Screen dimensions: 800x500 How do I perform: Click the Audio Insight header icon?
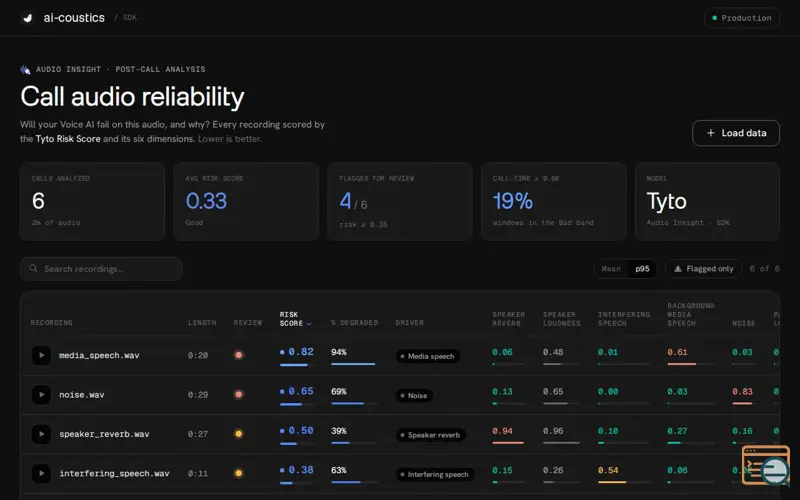[x=25, y=69]
